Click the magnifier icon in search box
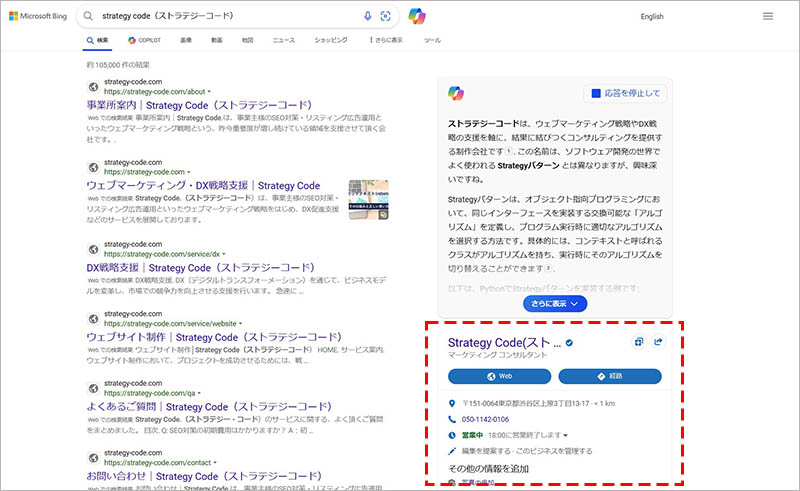 89,17
